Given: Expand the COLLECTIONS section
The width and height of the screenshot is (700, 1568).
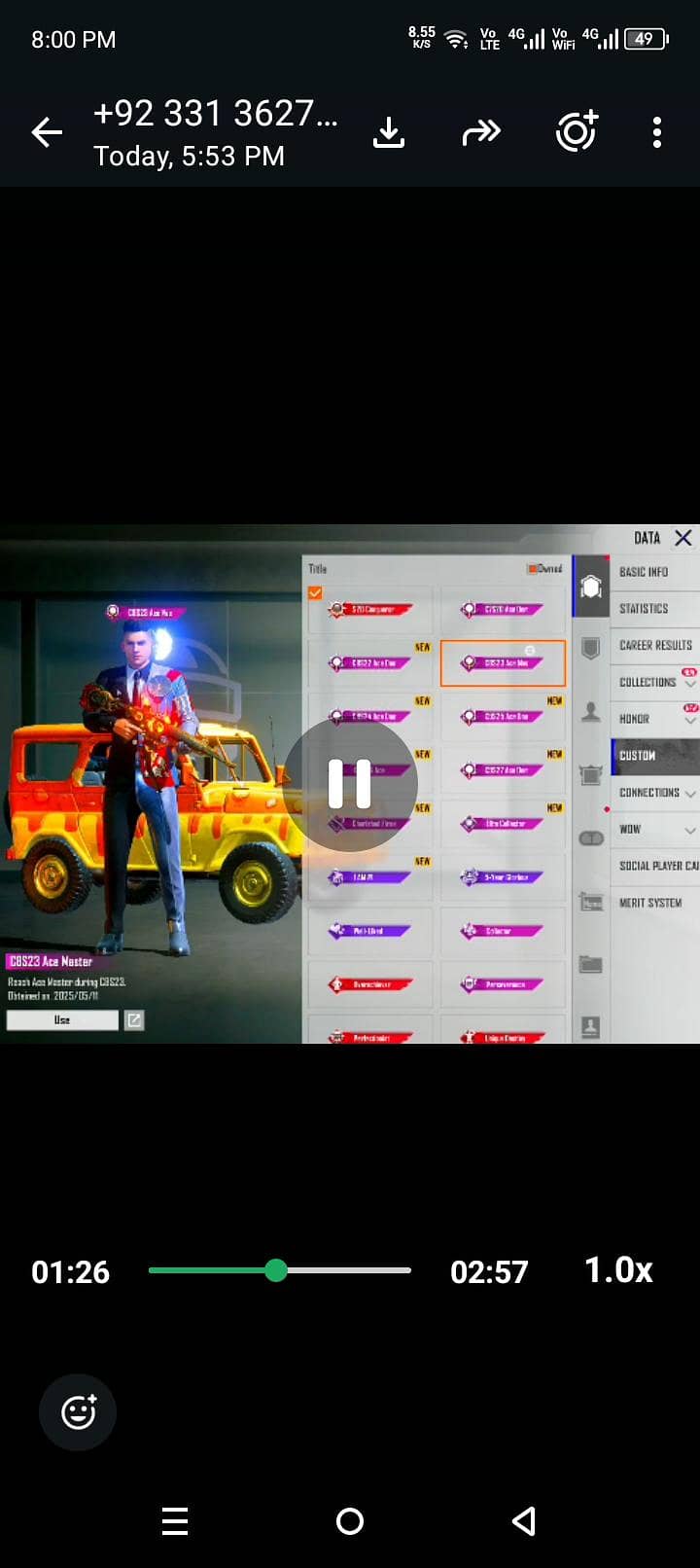Looking at the screenshot, I should click(x=654, y=682).
